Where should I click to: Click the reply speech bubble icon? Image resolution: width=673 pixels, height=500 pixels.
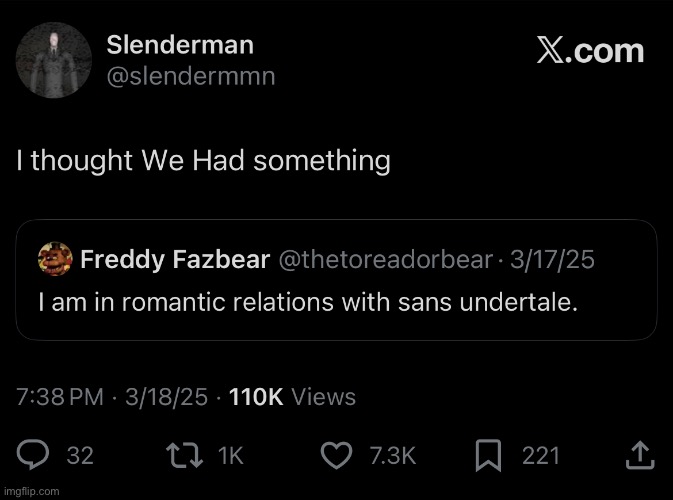(x=34, y=456)
